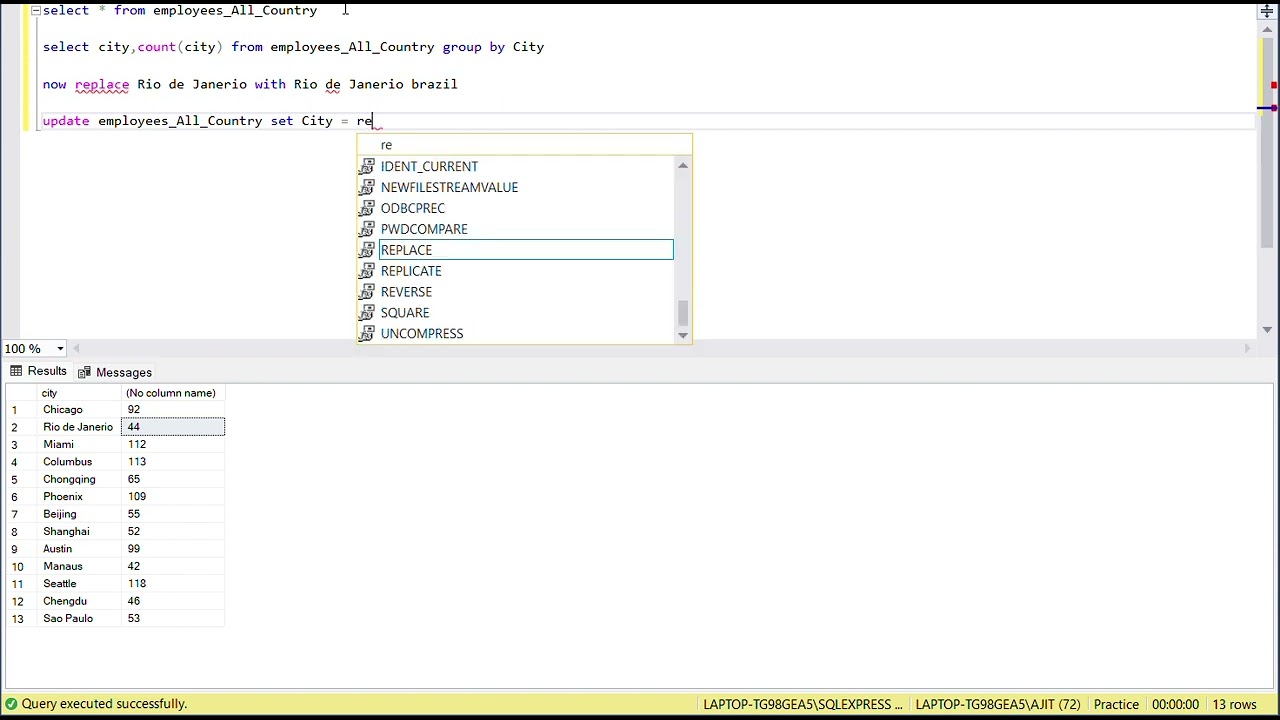Viewport: 1280px width, 720px height.
Task: Select the Phoenix cell
Action: (x=79, y=497)
